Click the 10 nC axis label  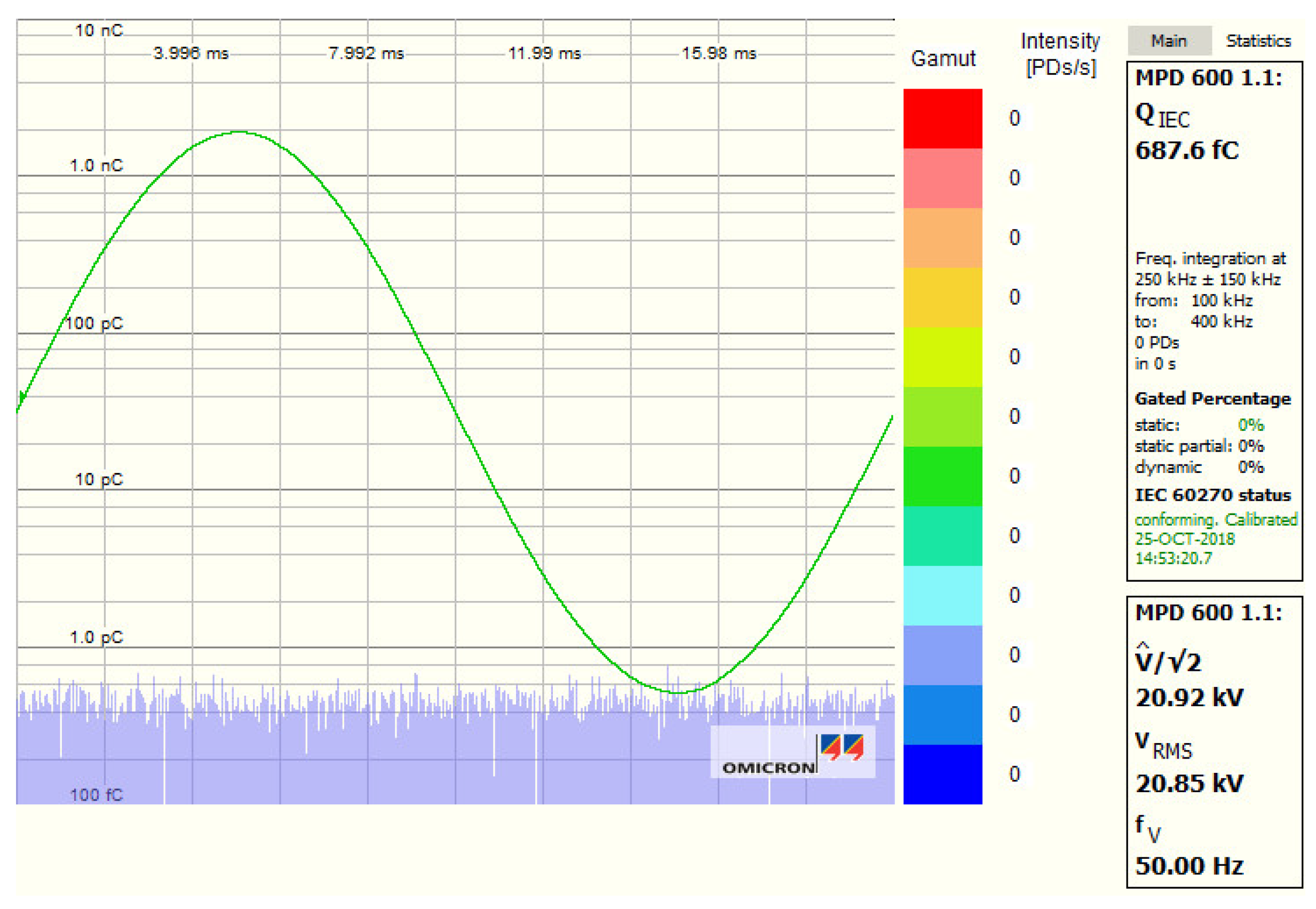tap(99, 30)
